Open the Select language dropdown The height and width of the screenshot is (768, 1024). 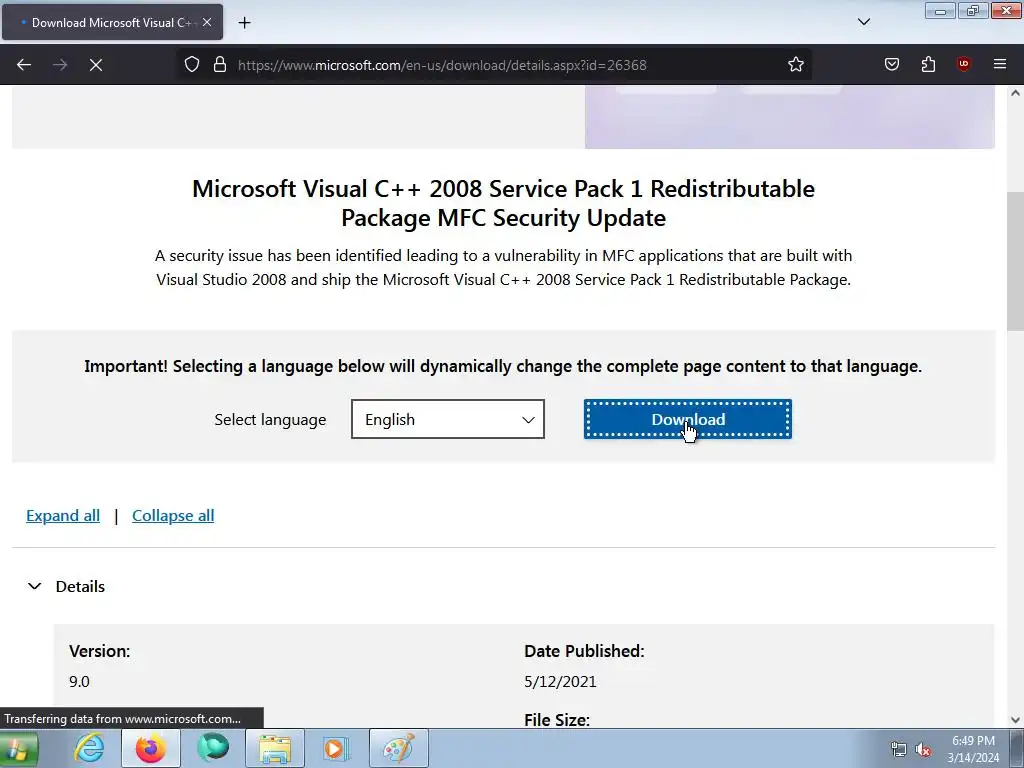pos(448,419)
